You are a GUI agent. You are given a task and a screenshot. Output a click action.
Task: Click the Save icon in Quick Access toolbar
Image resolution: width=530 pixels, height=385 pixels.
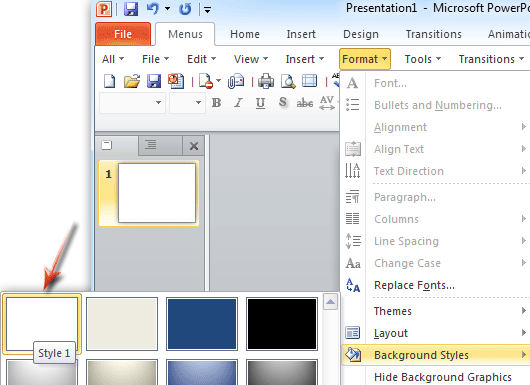pyautogui.click(x=131, y=9)
